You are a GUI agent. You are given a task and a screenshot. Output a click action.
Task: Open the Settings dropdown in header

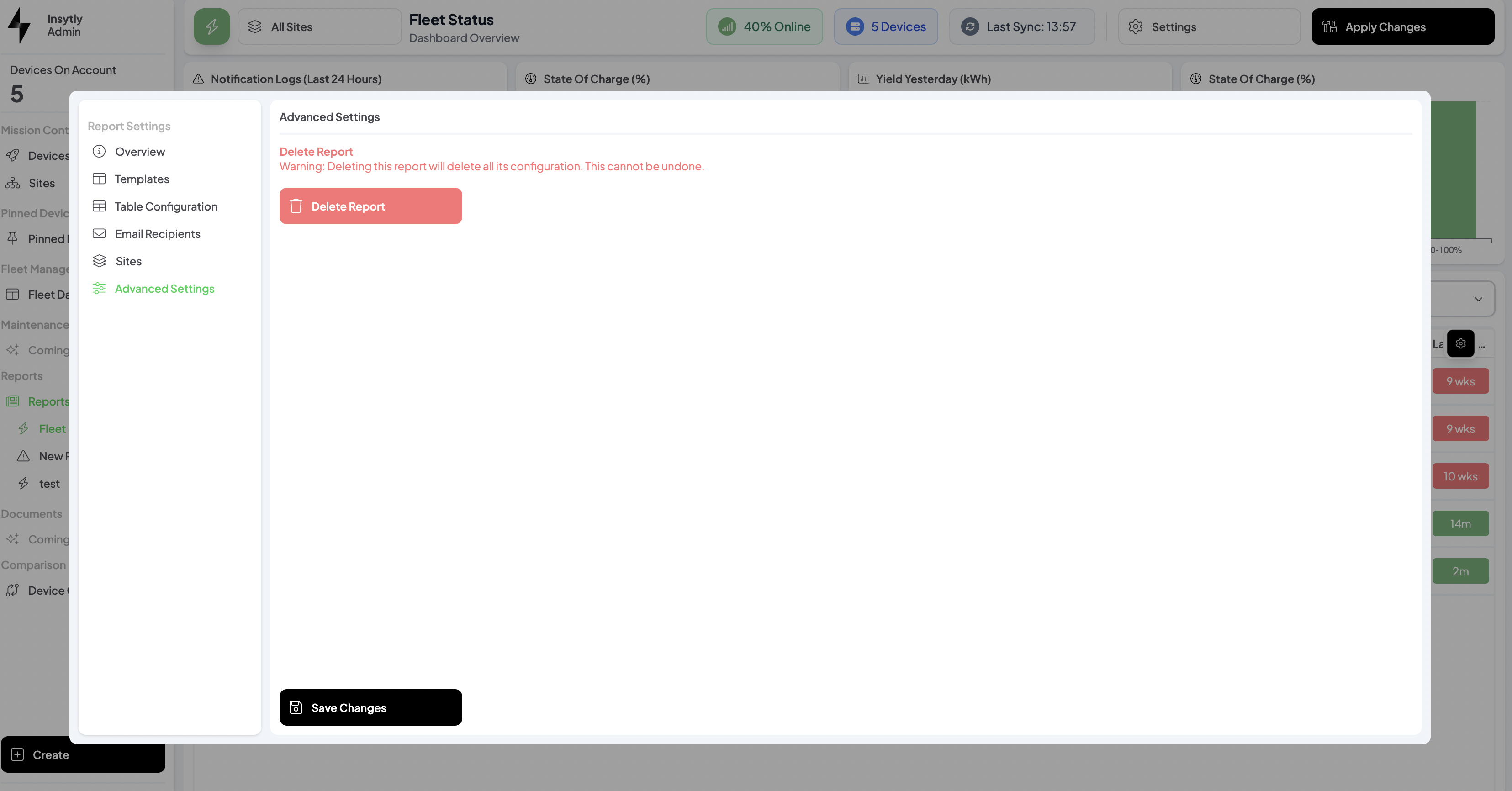[x=1209, y=26]
